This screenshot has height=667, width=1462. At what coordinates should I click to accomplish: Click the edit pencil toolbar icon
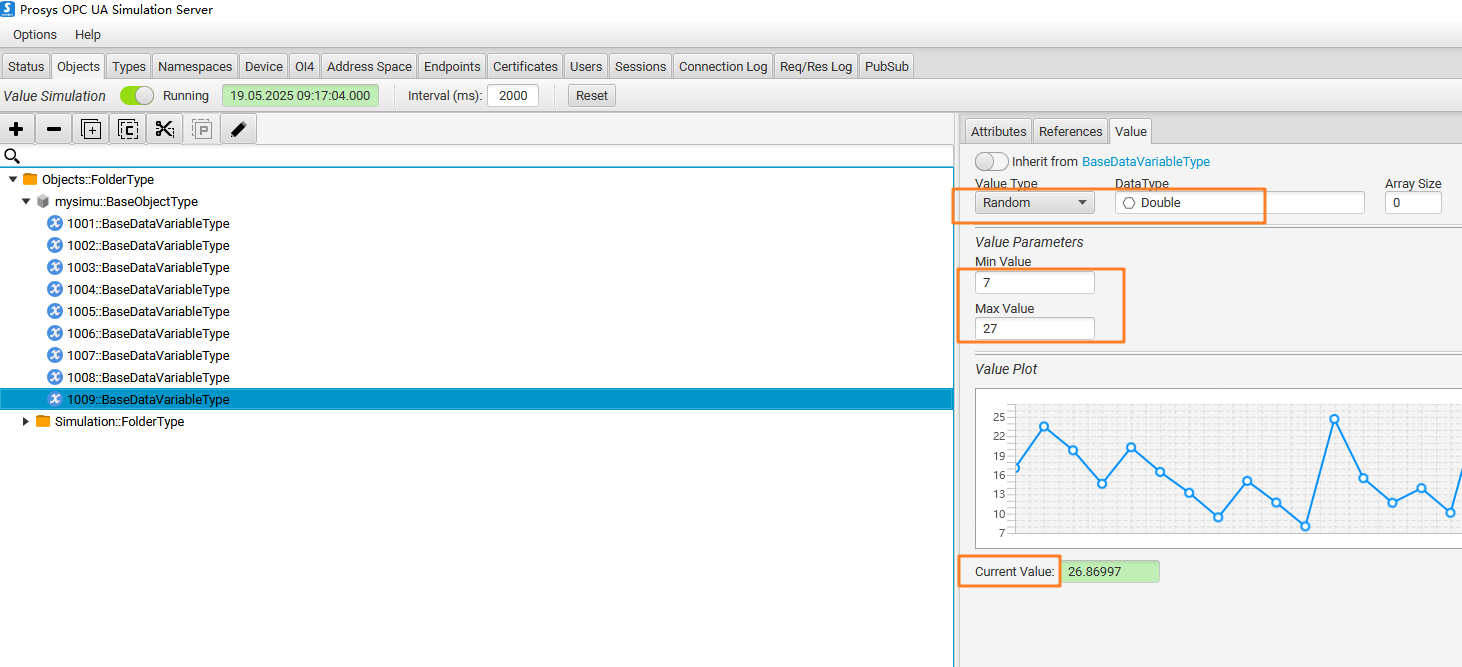click(238, 129)
